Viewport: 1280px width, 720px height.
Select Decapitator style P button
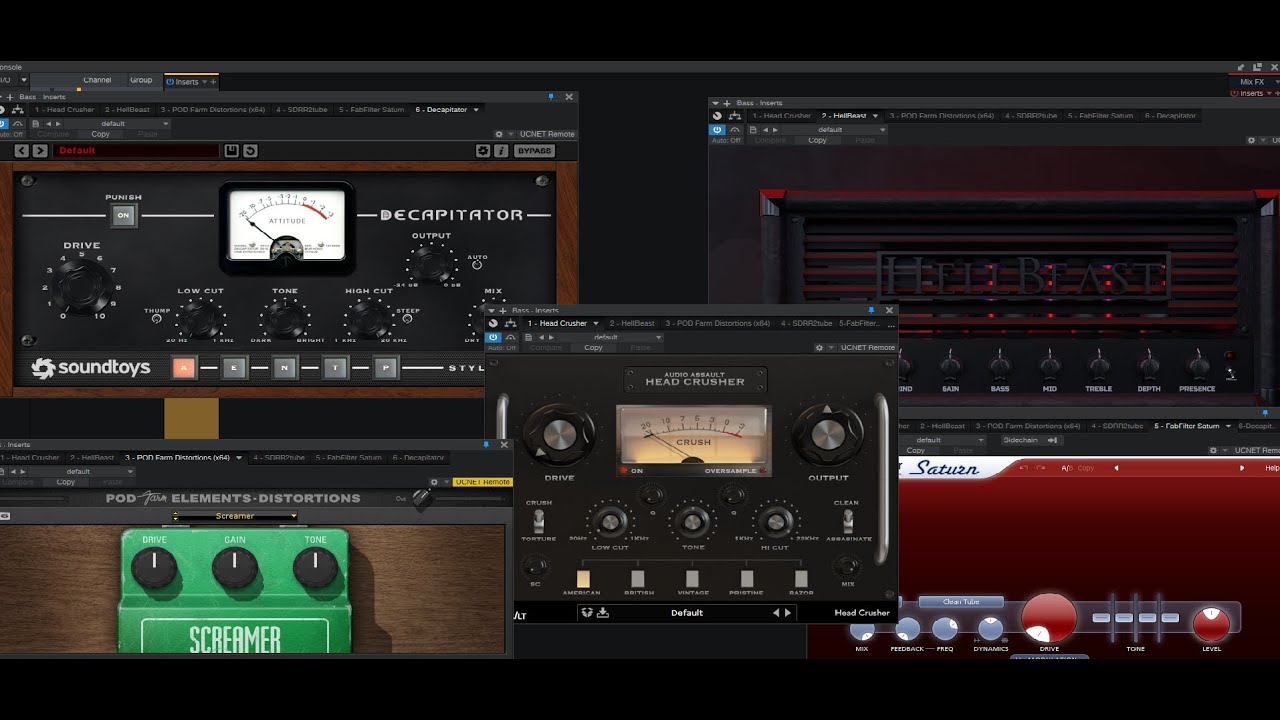click(386, 368)
